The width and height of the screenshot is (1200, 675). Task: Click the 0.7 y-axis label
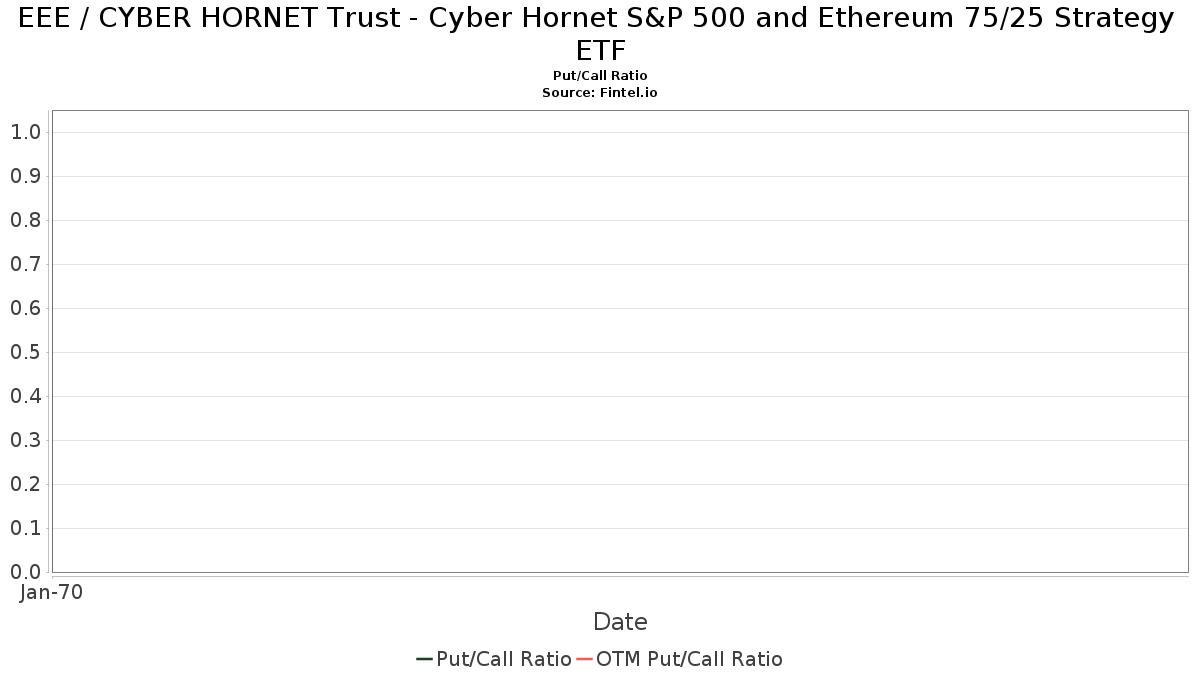(x=25, y=264)
